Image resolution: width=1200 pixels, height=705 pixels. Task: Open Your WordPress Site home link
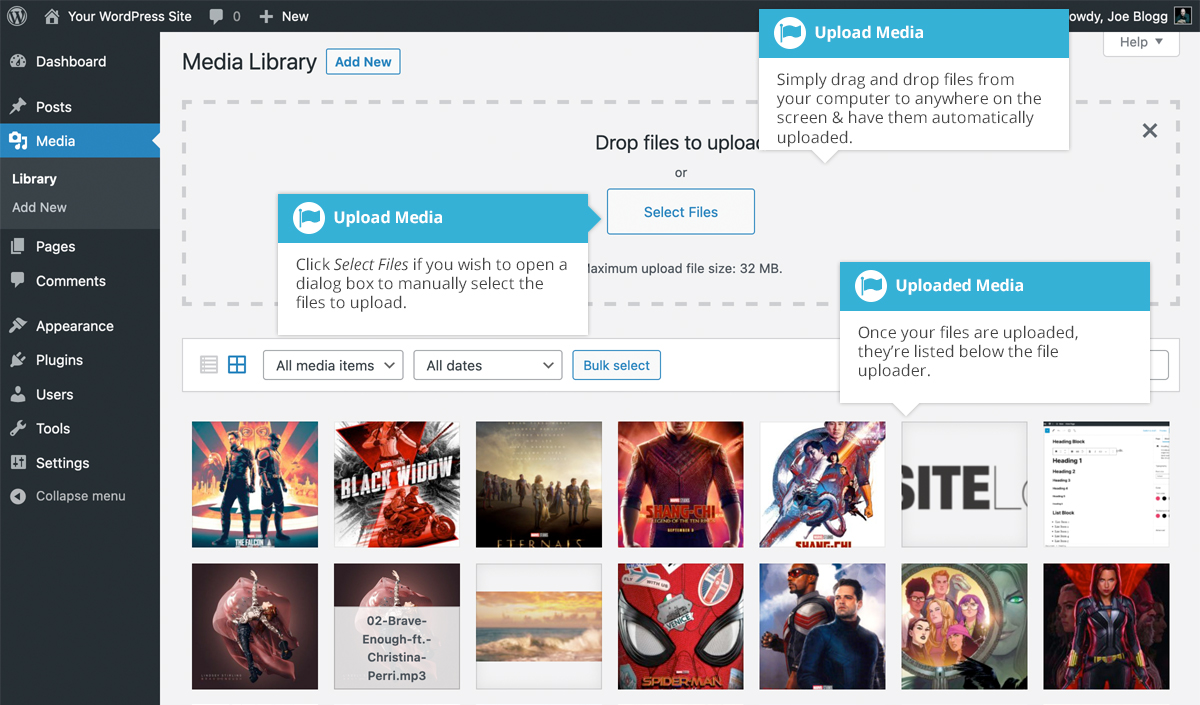point(118,16)
